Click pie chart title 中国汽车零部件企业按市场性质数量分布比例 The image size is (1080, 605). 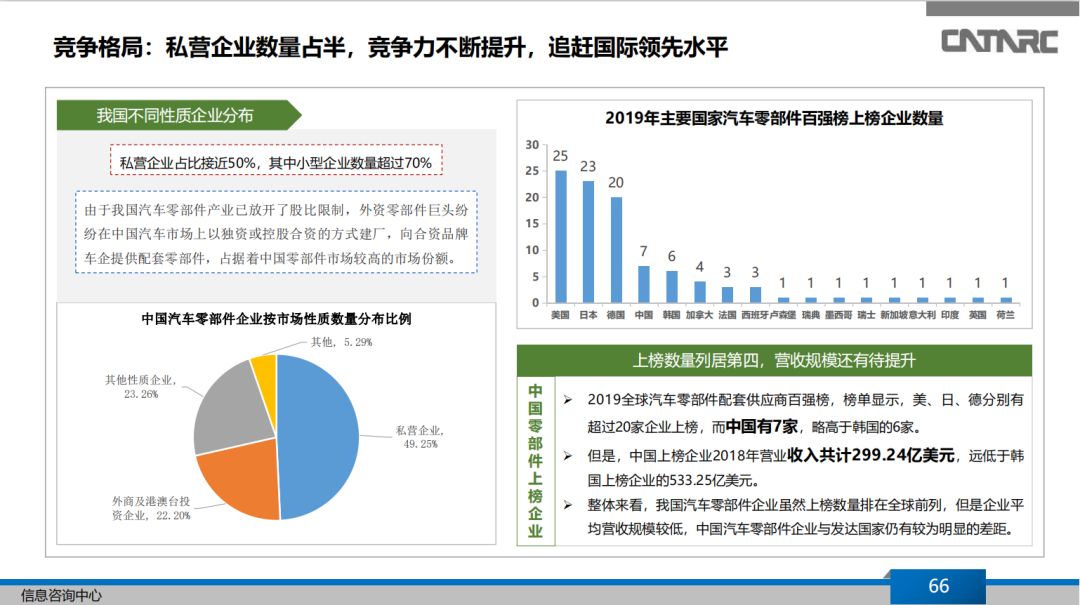click(276, 318)
